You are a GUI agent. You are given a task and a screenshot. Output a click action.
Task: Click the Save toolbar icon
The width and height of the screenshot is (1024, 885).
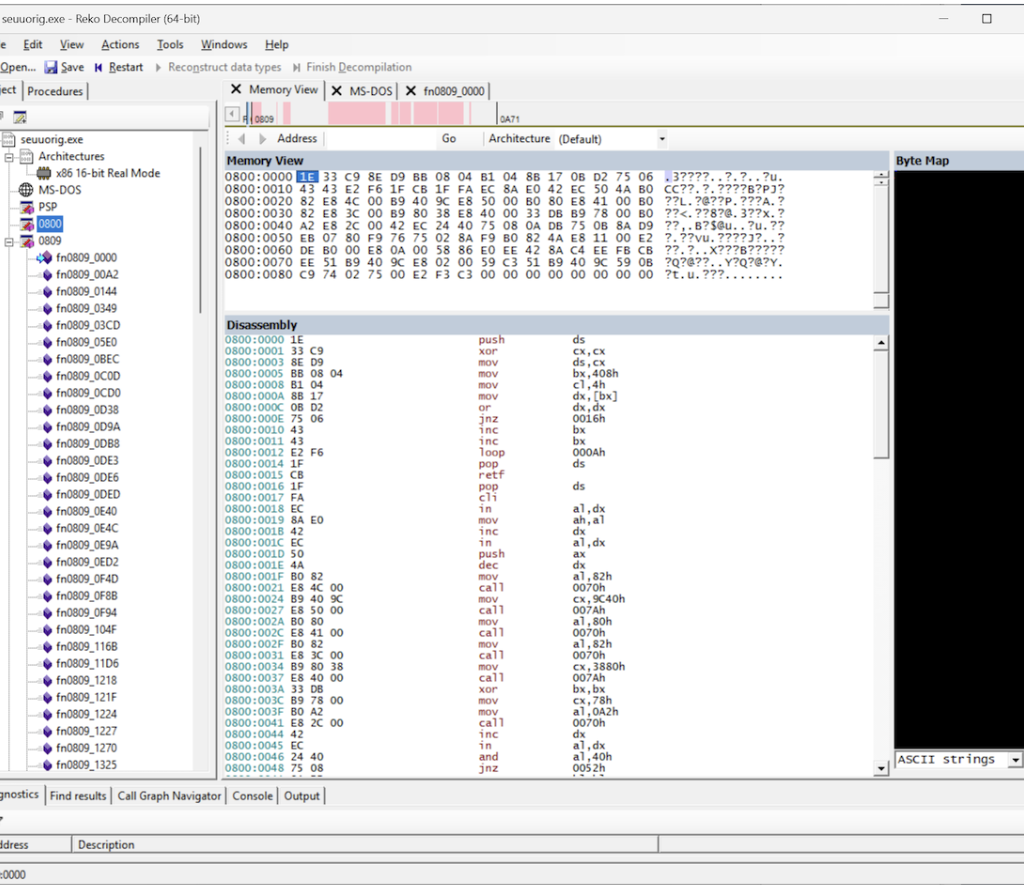(52, 67)
